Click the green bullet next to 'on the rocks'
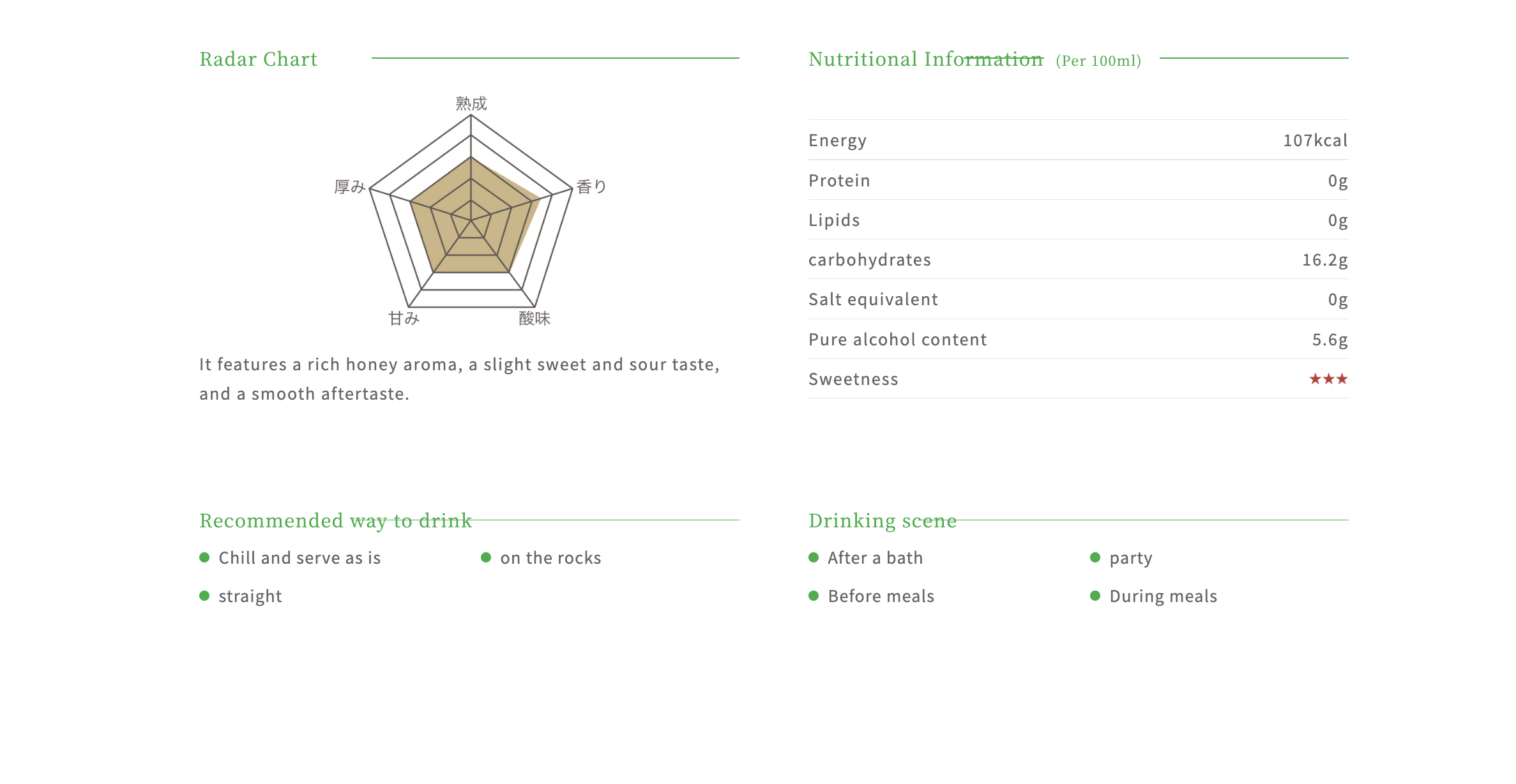 click(486, 557)
